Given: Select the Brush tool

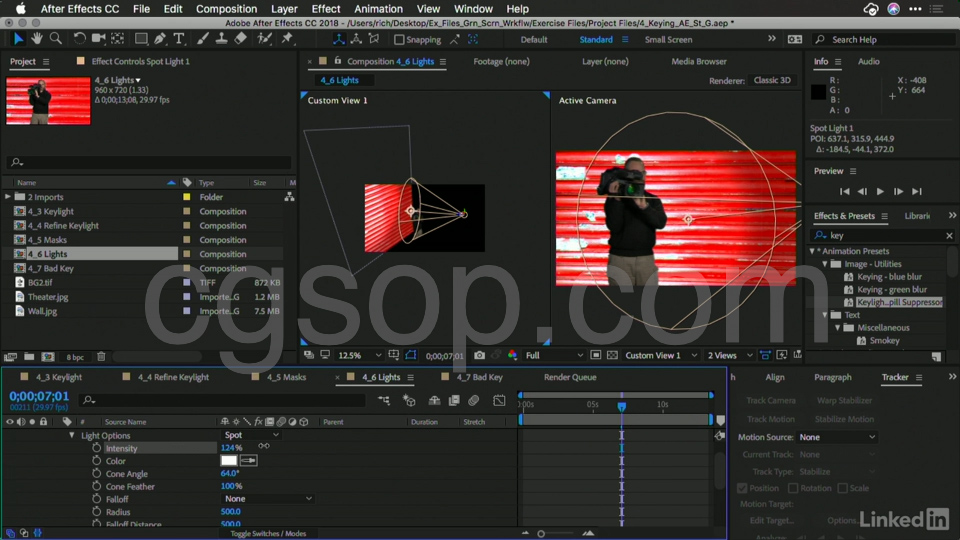Looking at the screenshot, I should (x=203, y=39).
